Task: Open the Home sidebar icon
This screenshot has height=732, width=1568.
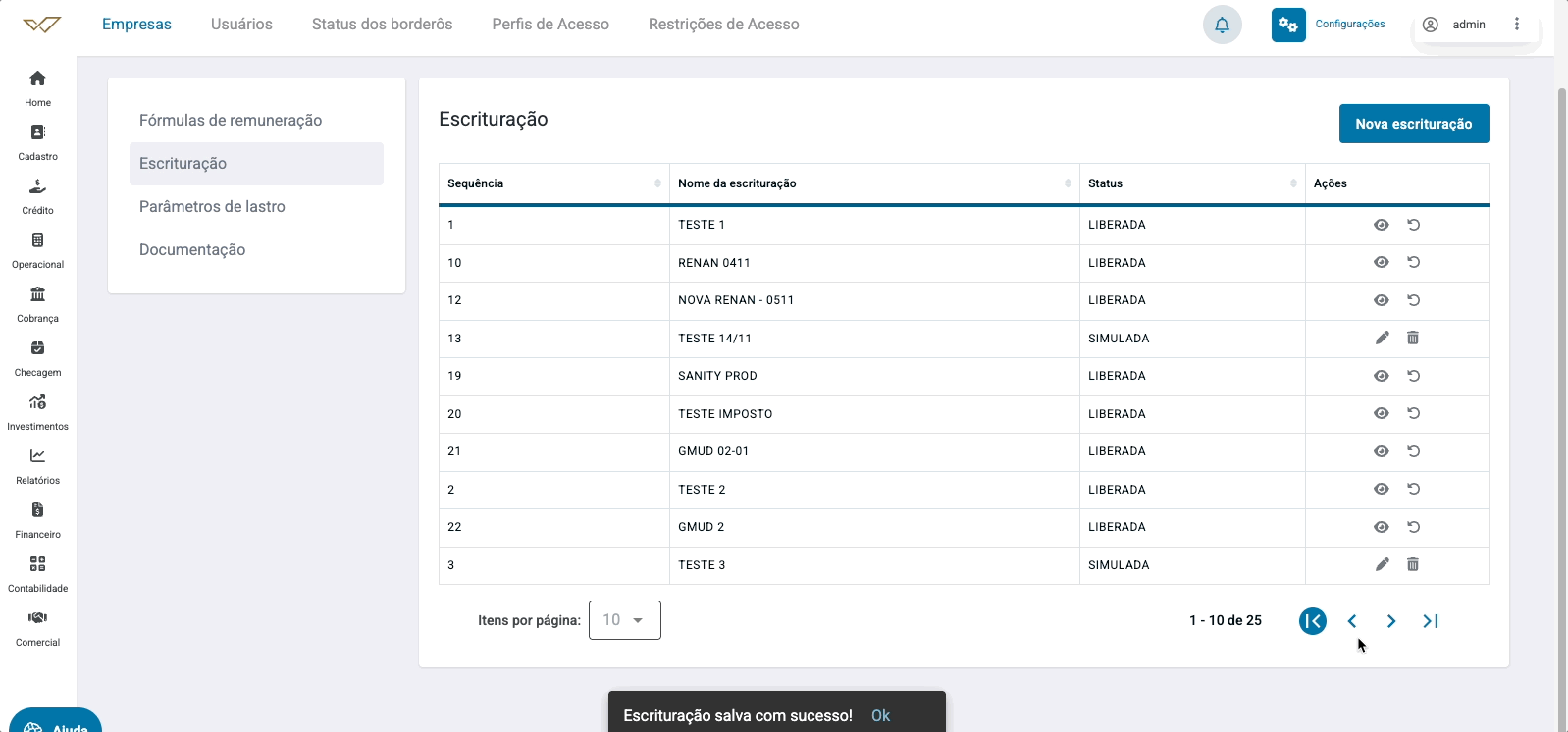Action: [x=37, y=78]
